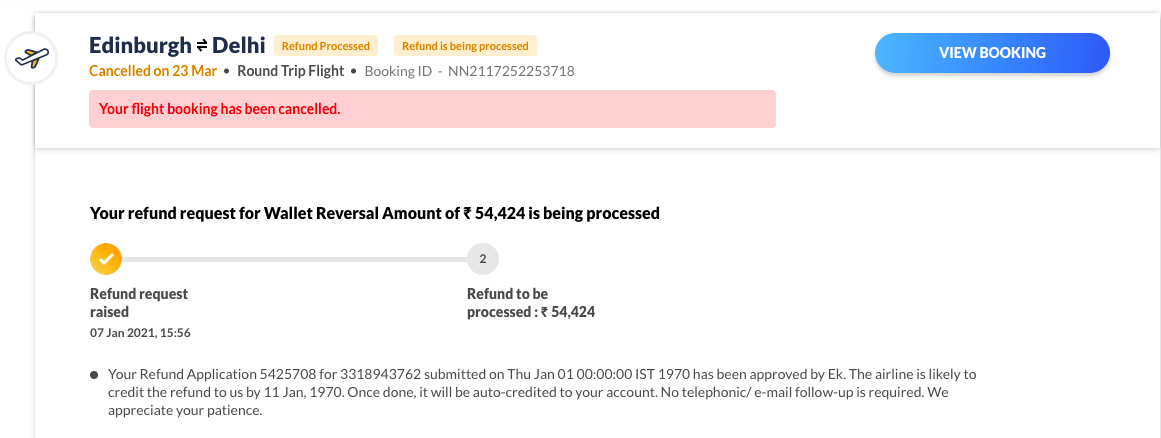Image resolution: width=1161 pixels, height=438 pixels.
Task: Click the "Refund Processed" status badge
Action: point(325,46)
